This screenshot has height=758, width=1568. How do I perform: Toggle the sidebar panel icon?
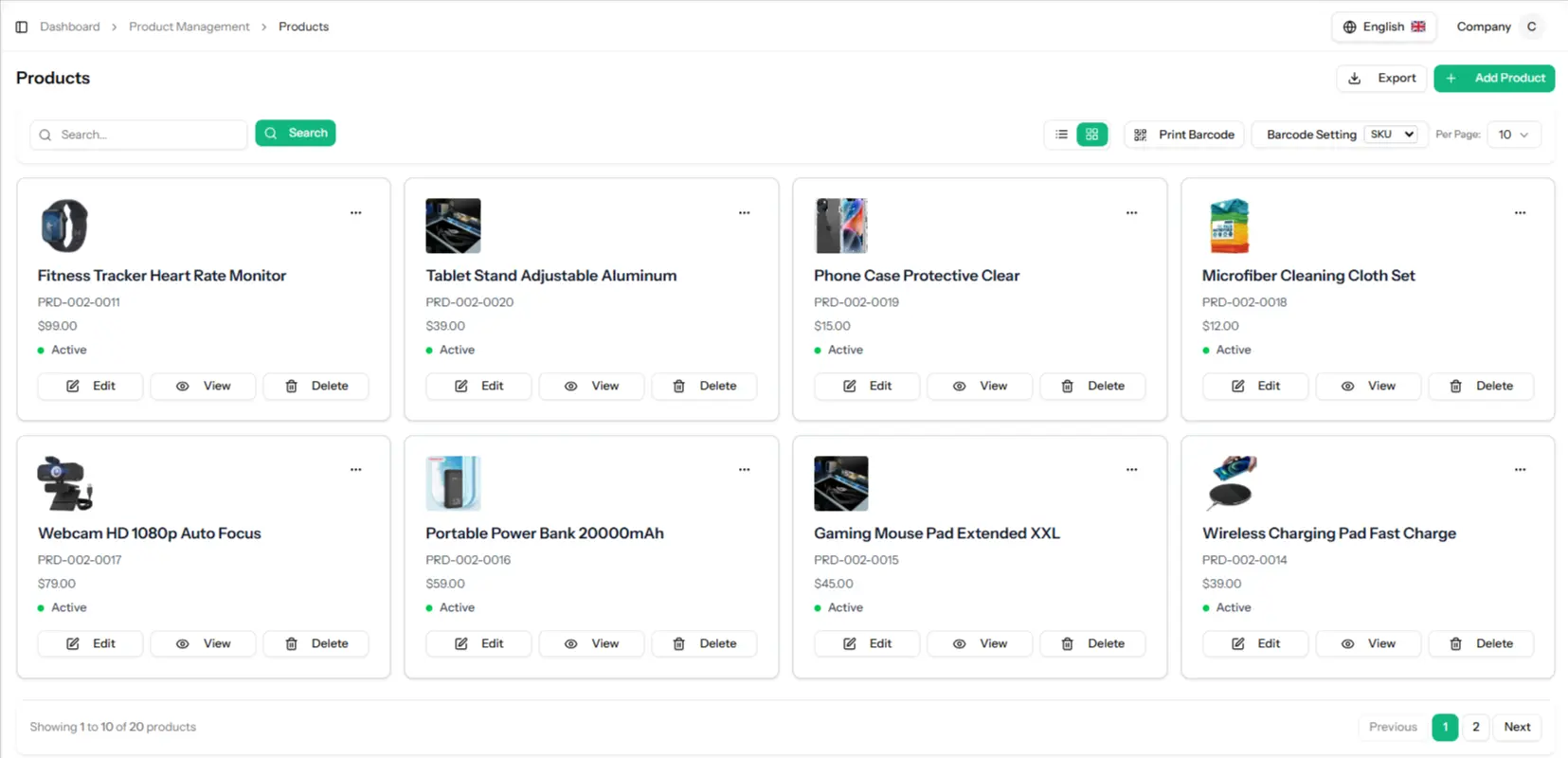pyautogui.click(x=22, y=27)
